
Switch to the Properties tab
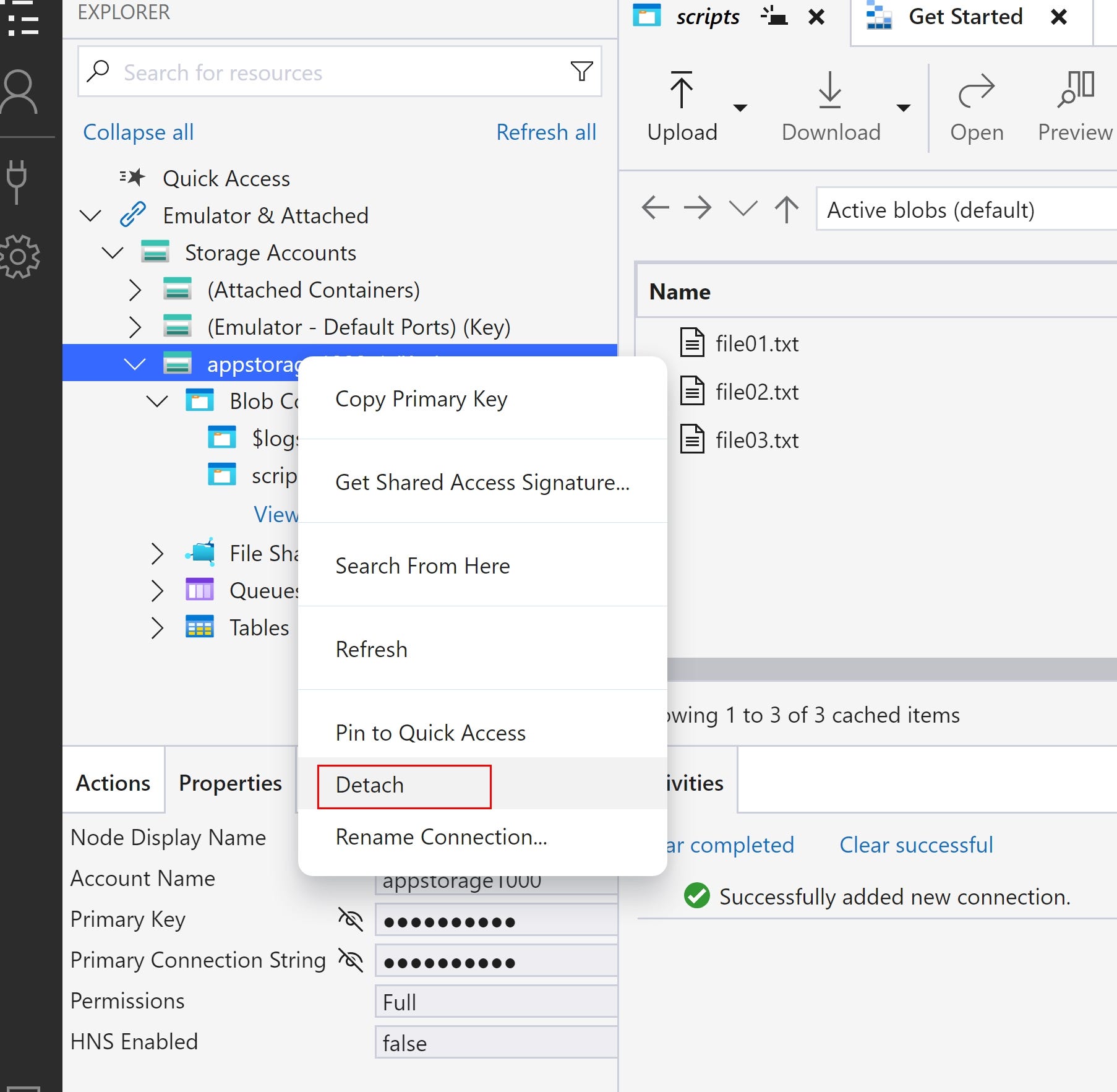pos(230,783)
